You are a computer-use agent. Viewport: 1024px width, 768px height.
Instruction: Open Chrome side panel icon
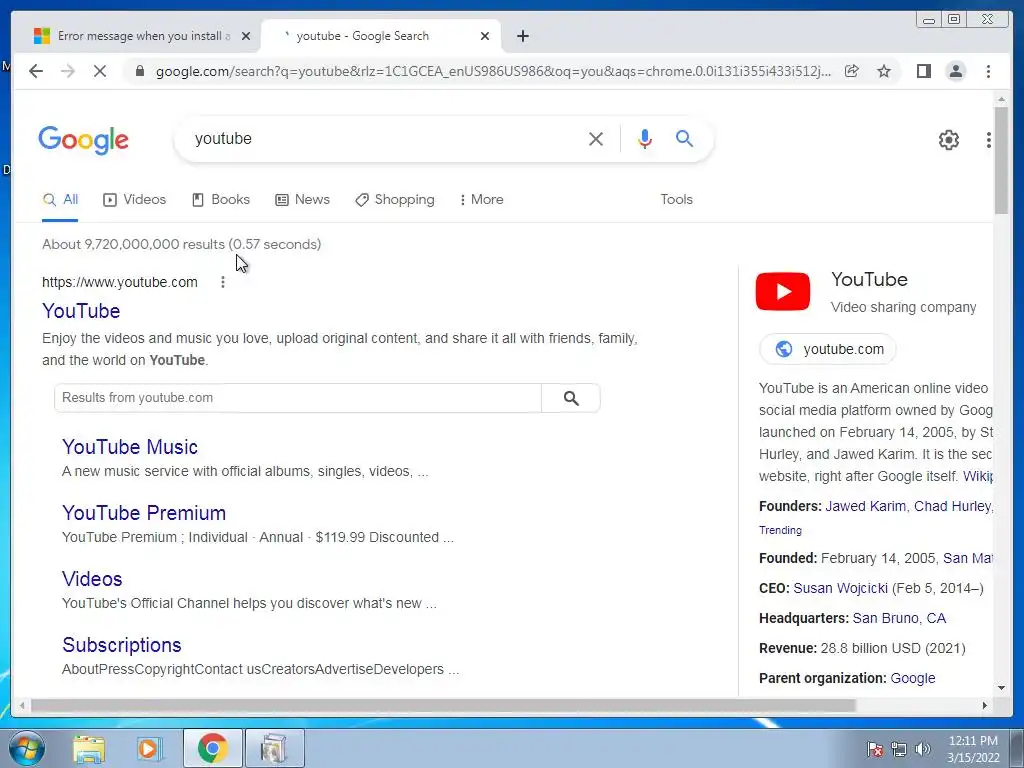pos(923,71)
